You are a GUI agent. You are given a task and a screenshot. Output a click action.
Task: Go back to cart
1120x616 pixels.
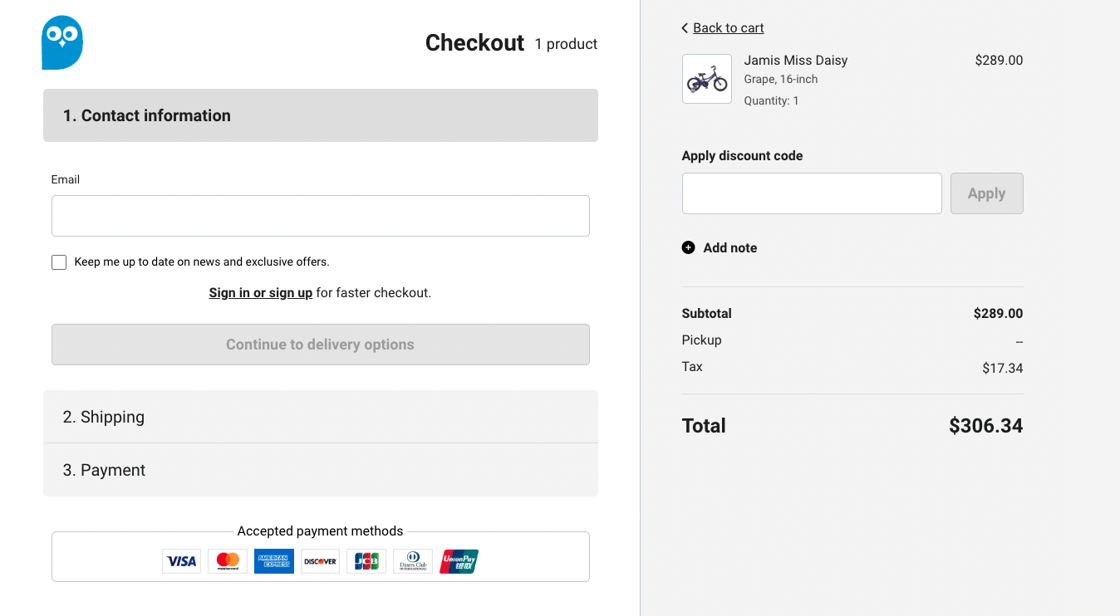(x=727, y=28)
